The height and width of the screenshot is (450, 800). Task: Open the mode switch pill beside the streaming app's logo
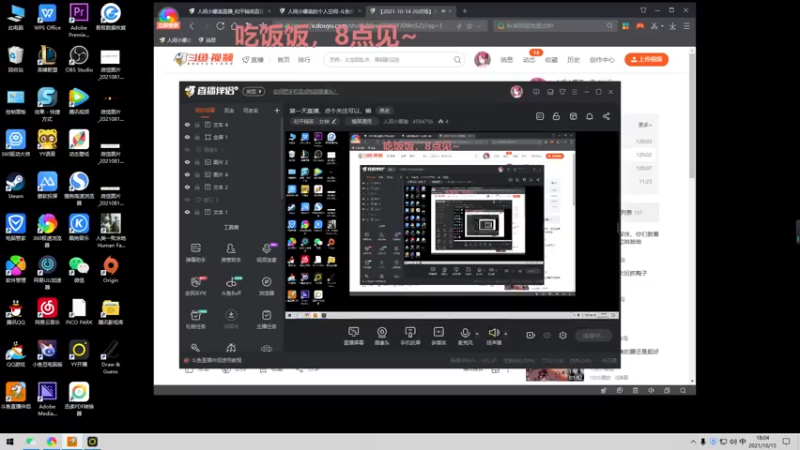(x=254, y=91)
